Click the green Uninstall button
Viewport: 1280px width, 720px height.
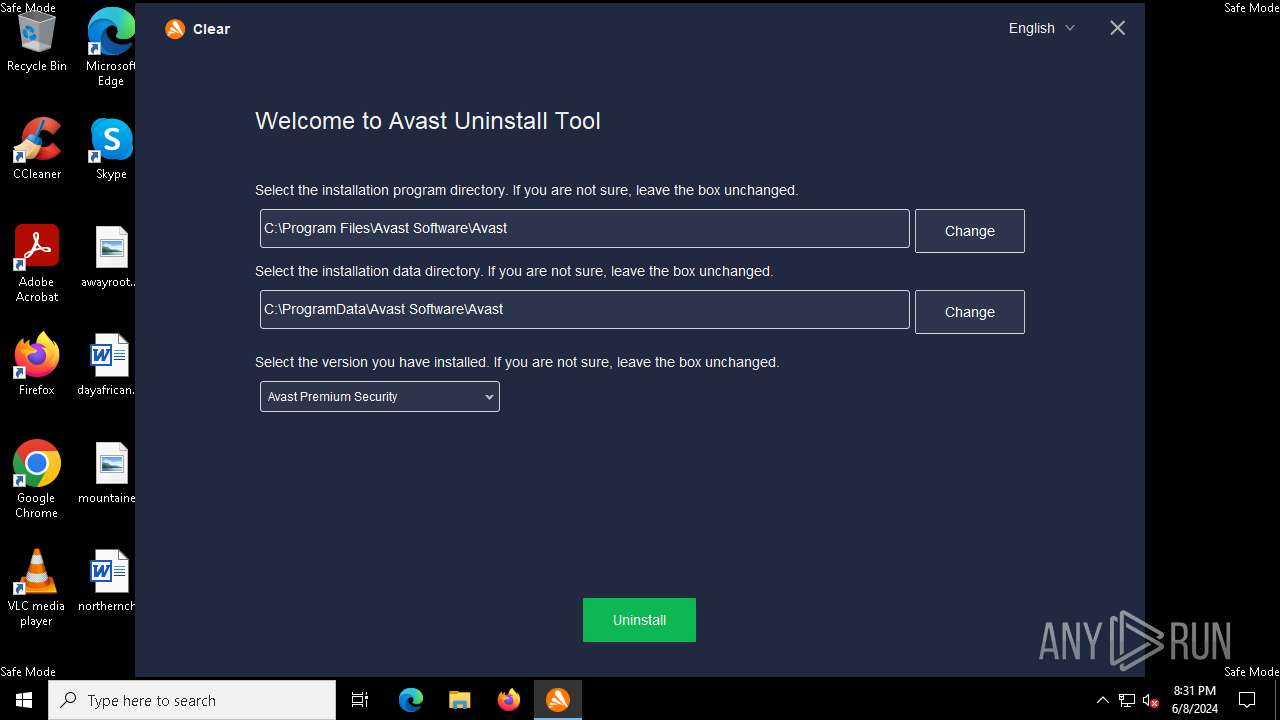pos(639,620)
